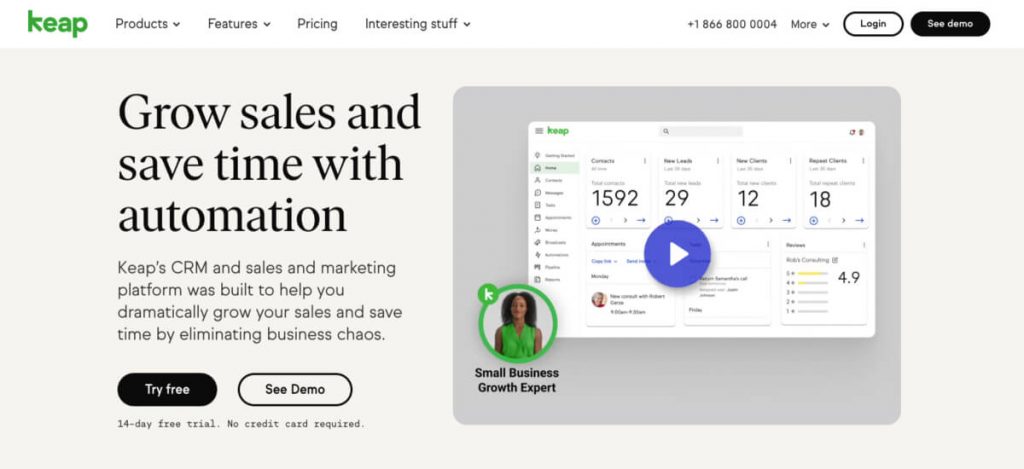
Task: Start the trial with Try free button
Action: (x=167, y=389)
